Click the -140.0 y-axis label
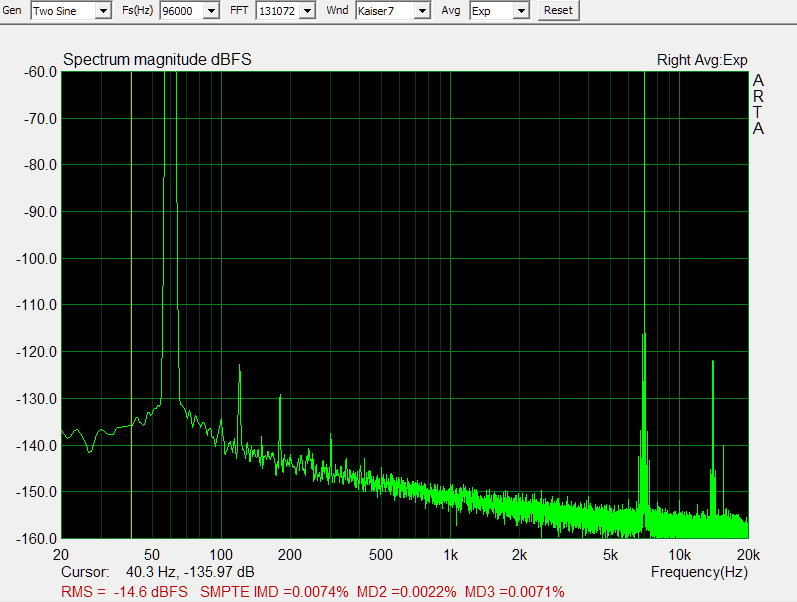This screenshot has width=797, height=602. [37, 445]
